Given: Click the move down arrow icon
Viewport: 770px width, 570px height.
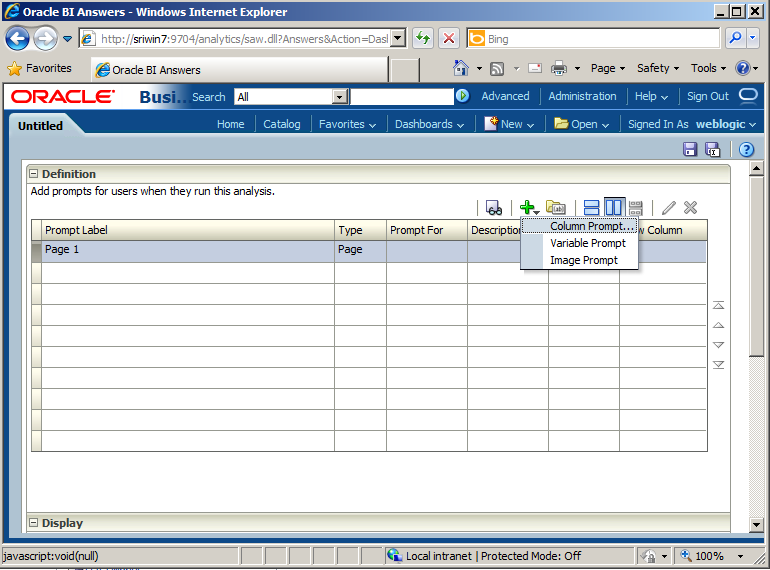Looking at the screenshot, I should point(718,345).
